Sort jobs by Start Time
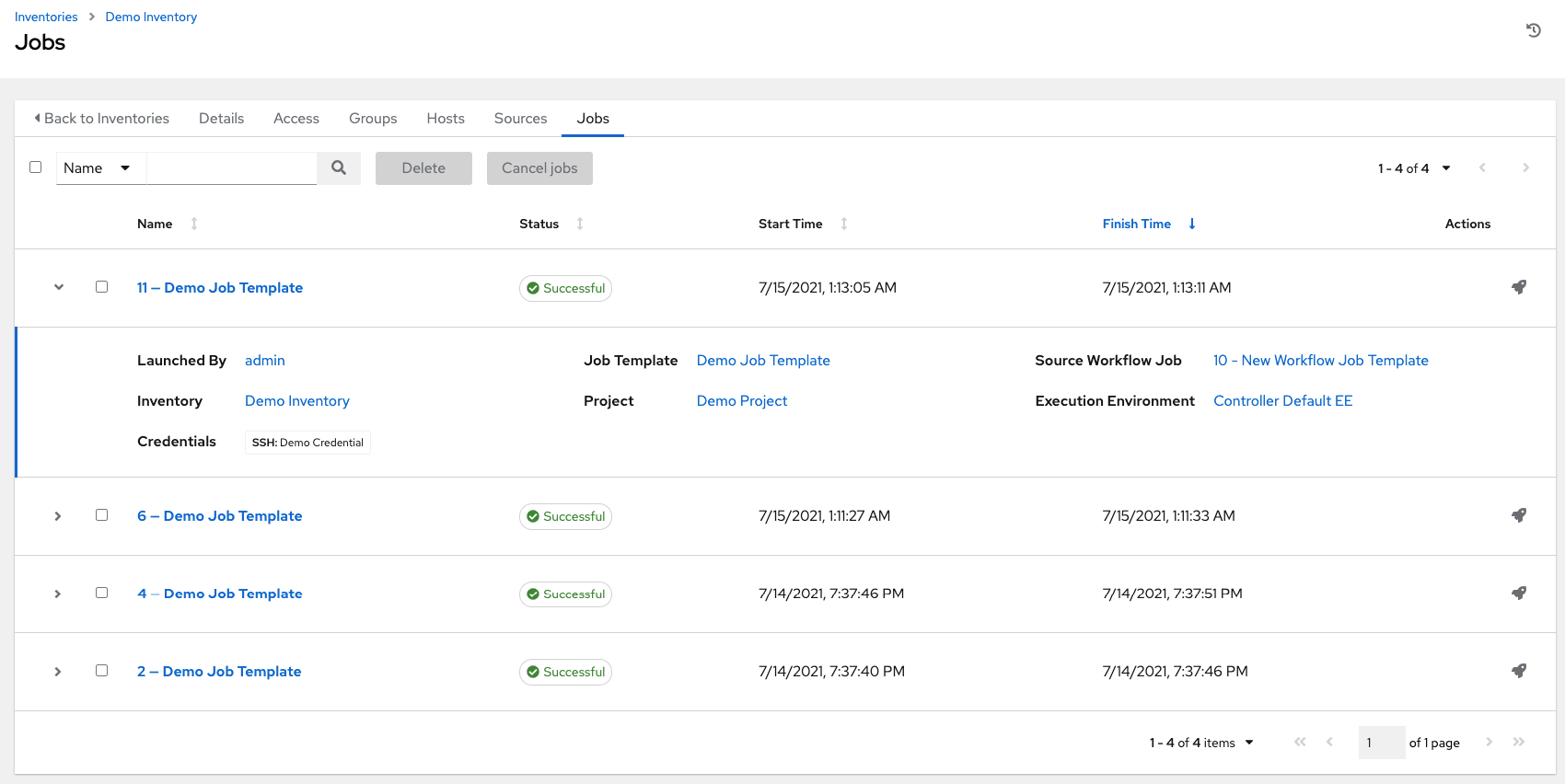1565x784 pixels. coord(843,224)
